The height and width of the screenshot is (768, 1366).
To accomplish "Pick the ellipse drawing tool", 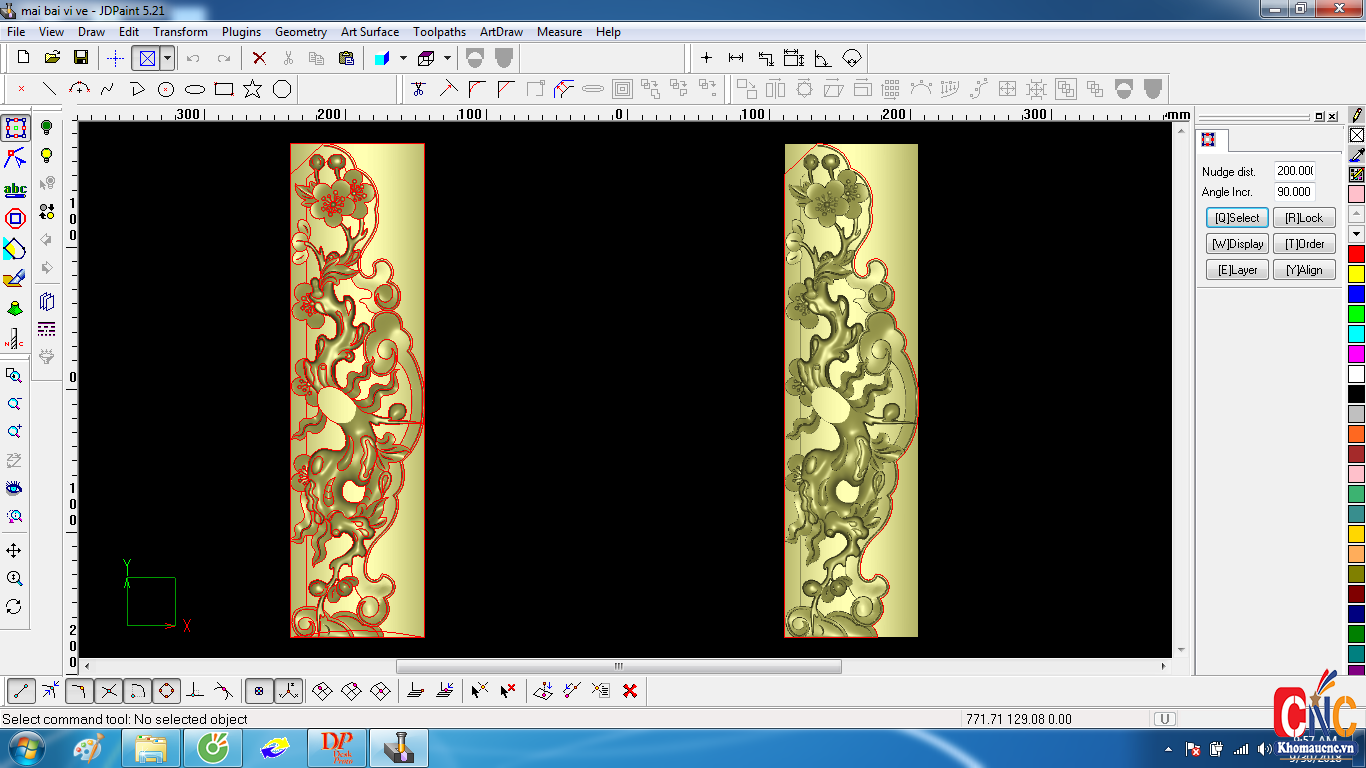I will coord(195,89).
